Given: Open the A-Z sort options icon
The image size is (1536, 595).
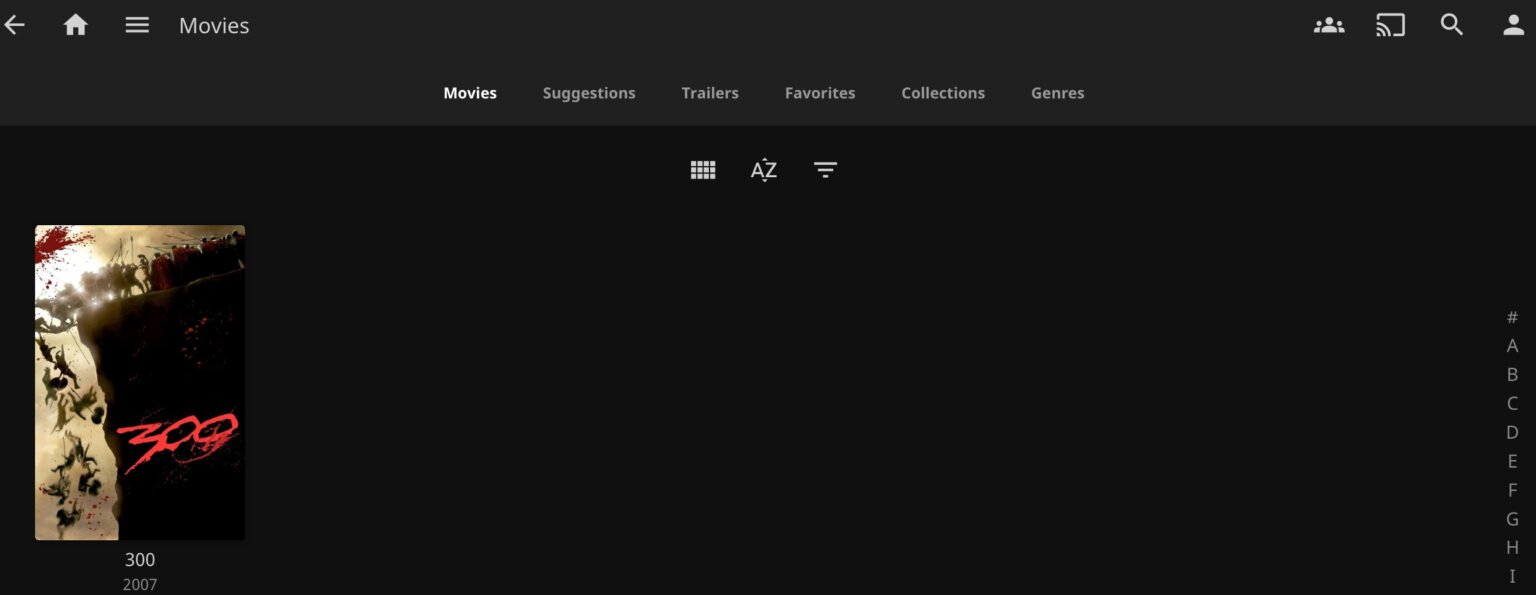Looking at the screenshot, I should click(x=763, y=169).
